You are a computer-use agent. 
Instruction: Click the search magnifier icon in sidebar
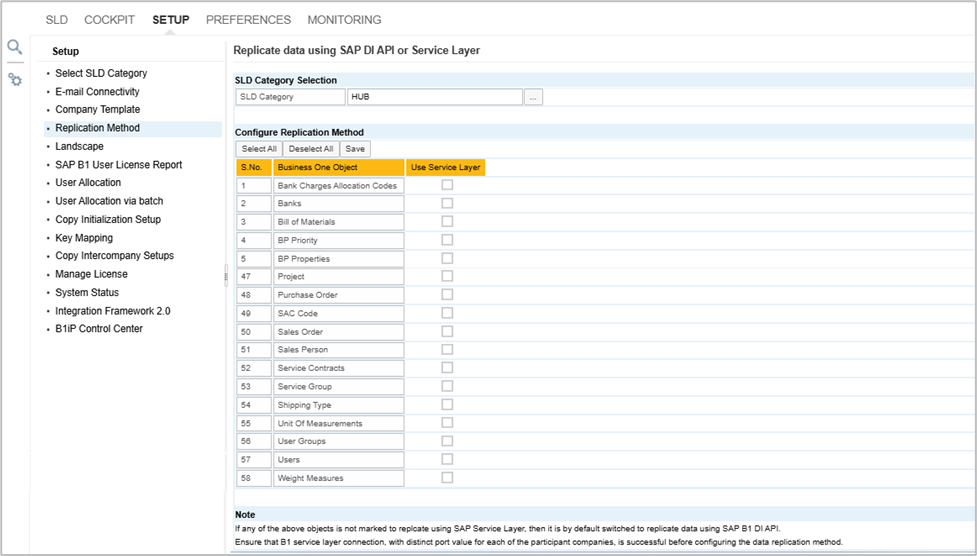point(14,47)
